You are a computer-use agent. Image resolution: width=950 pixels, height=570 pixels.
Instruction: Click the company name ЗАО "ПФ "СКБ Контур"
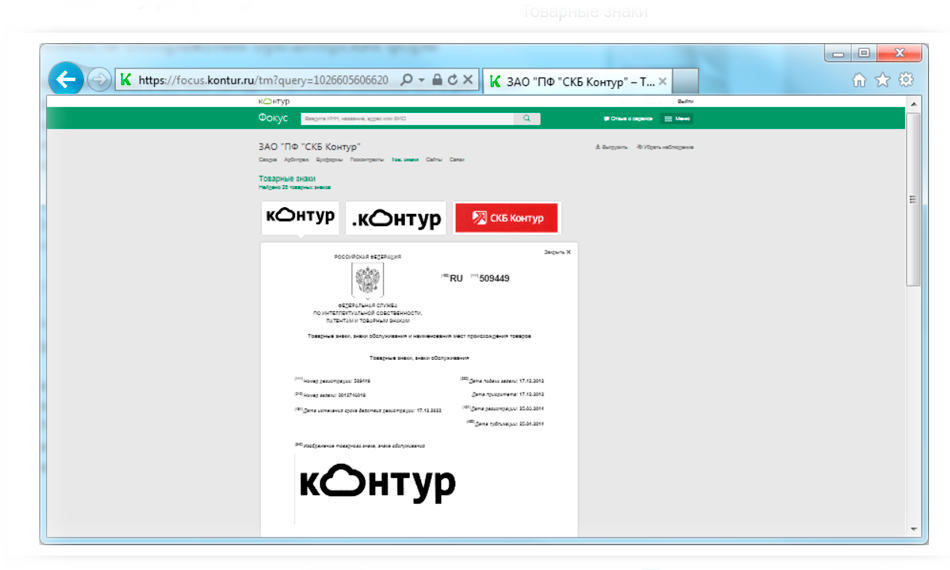pos(309,147)
